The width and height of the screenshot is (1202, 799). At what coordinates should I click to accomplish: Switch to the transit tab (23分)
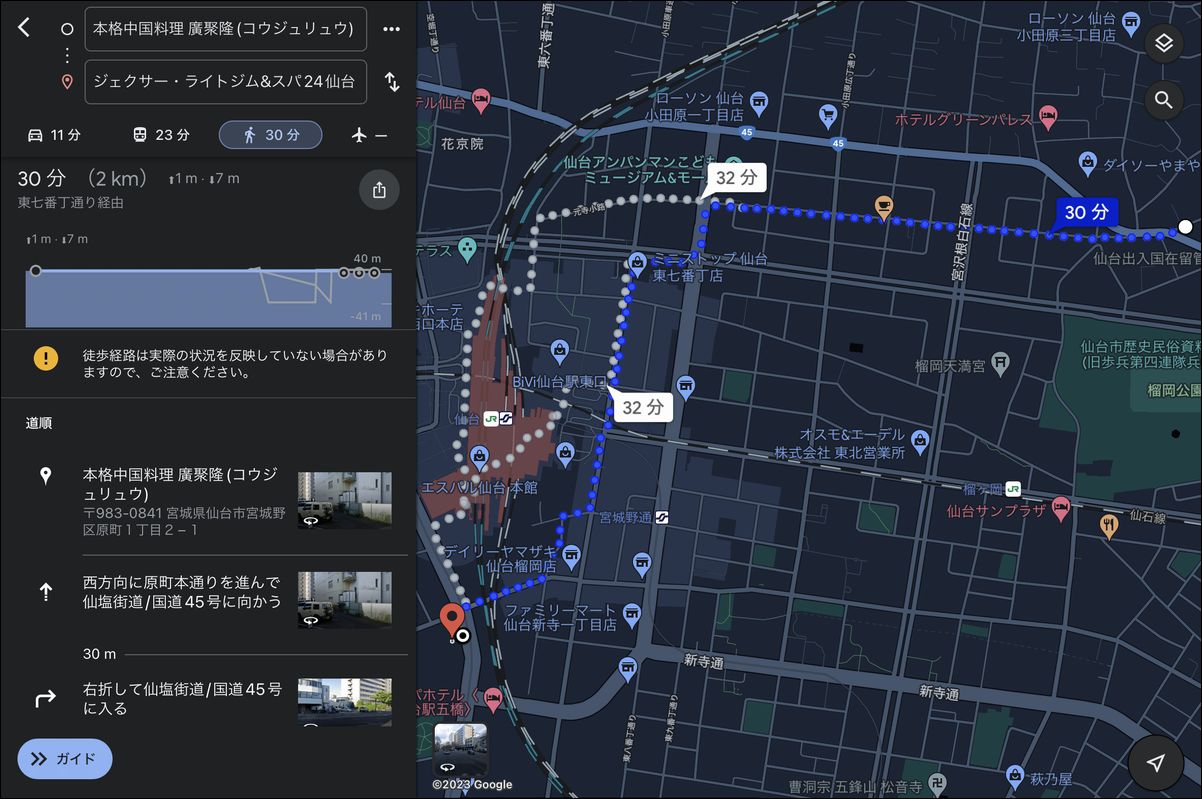coord(161,135)
